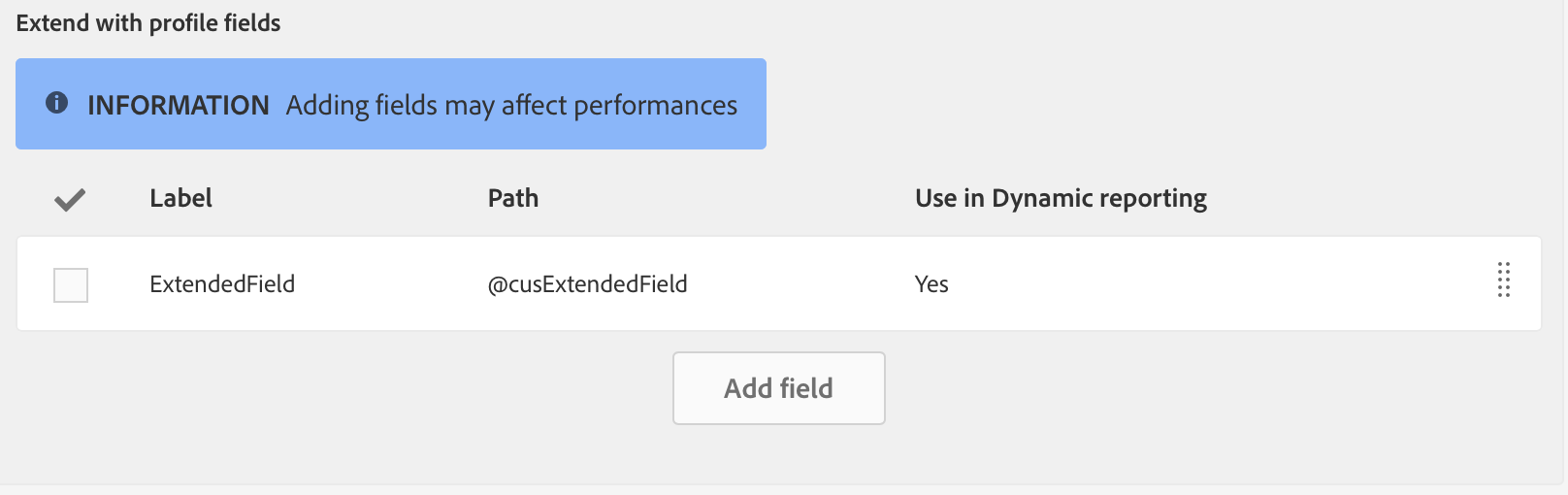Click the Use in Dynamic reporting header
This screenshot has height=495, width=1568.
click(1061, 198)
